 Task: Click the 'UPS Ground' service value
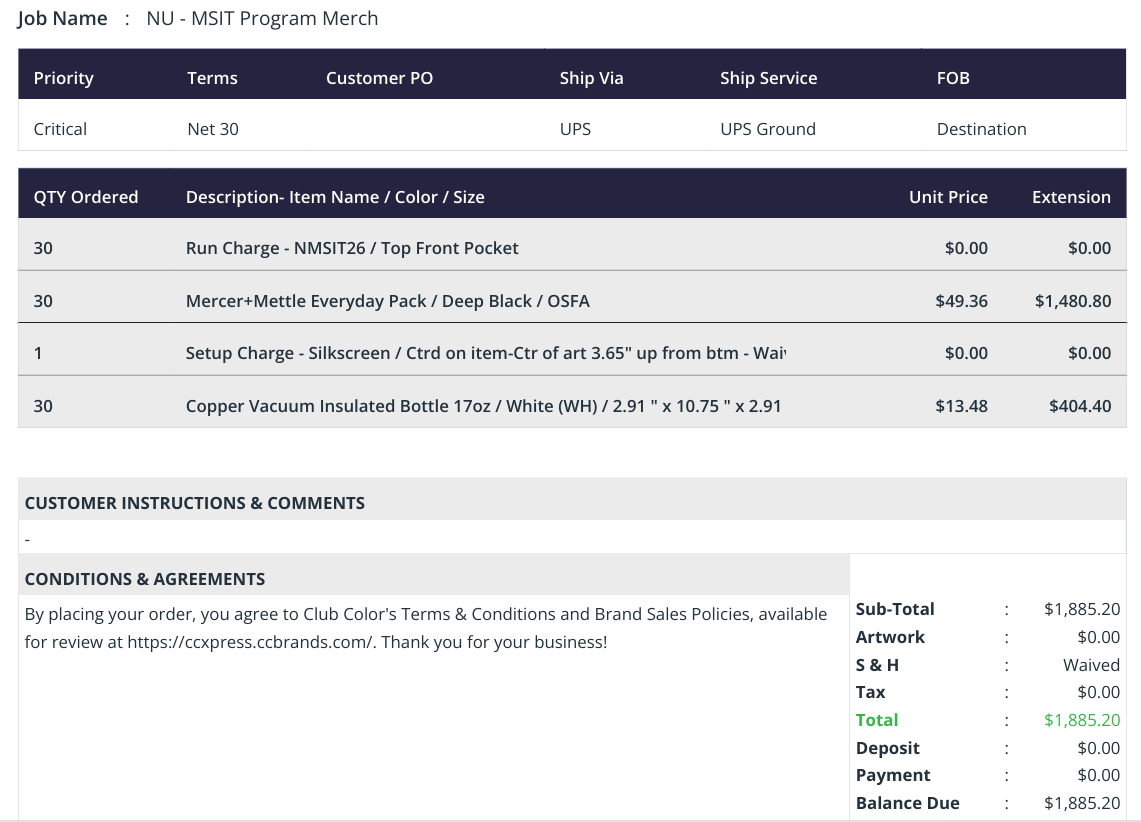point(768,129)
